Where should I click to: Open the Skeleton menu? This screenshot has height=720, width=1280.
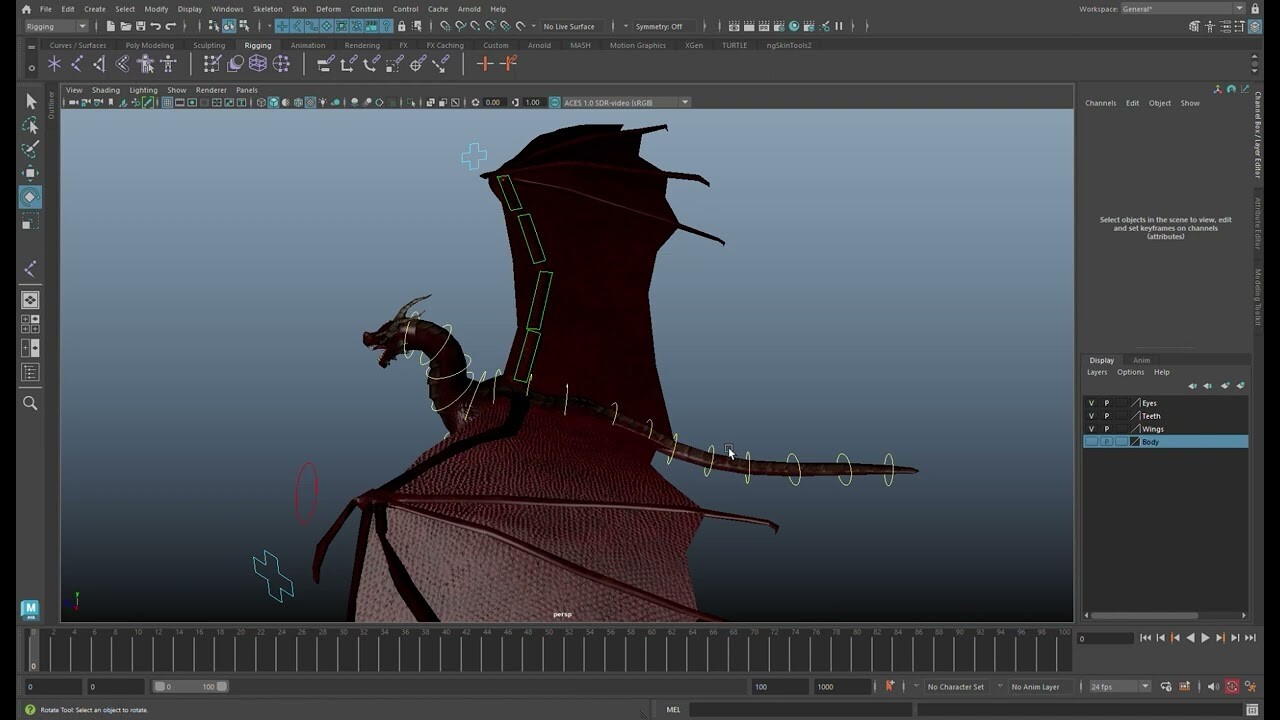click(x=266, y=8)
